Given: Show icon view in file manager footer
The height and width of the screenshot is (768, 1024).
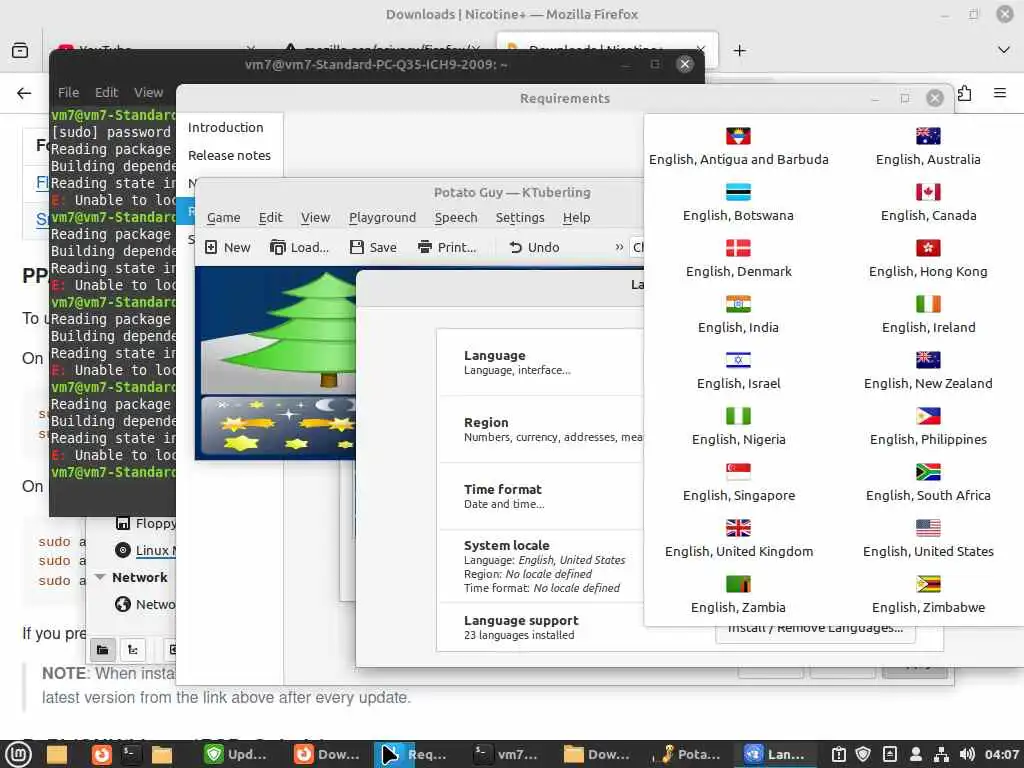Looking at the screenshot, I should (103, 649).
